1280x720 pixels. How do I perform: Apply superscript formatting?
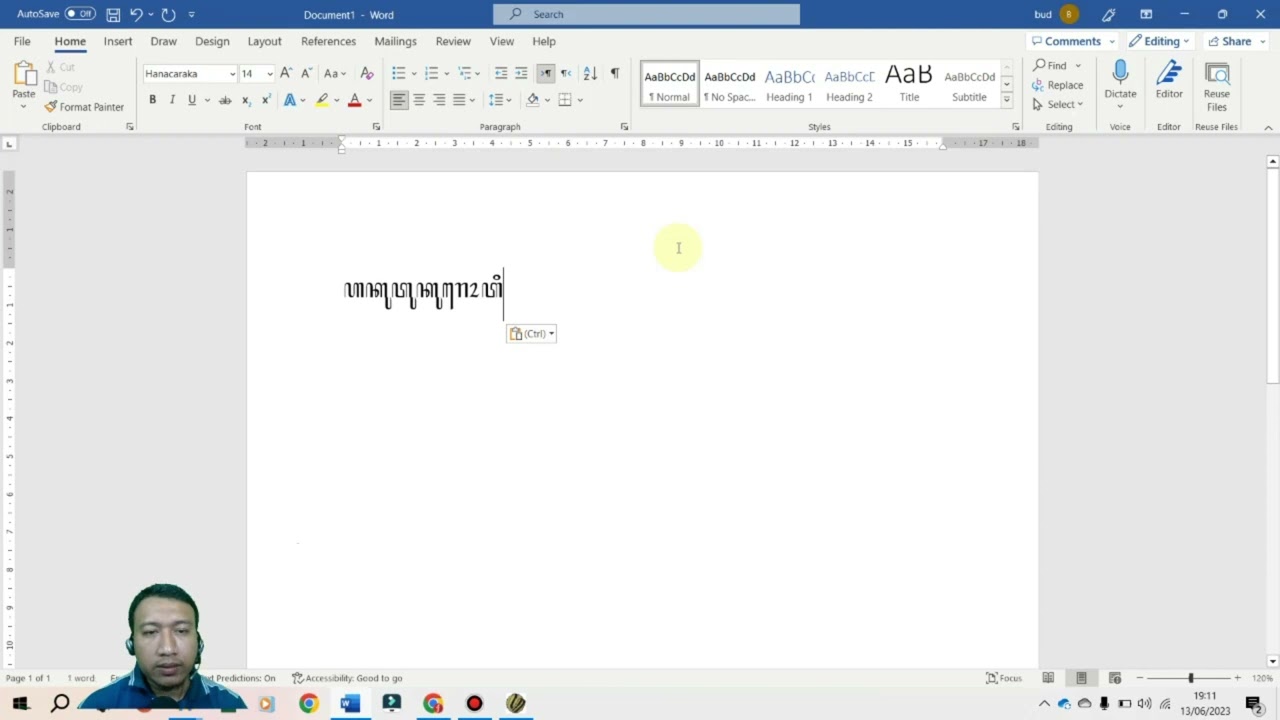click(266, 100)
